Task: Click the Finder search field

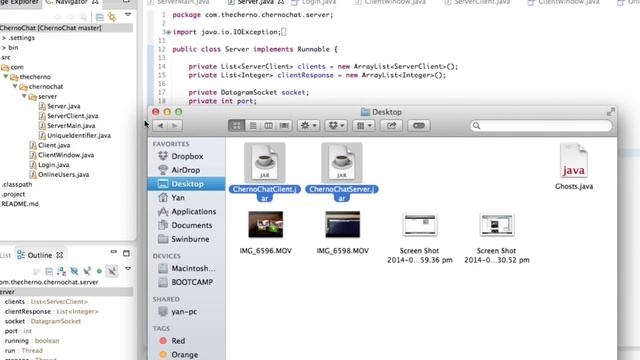Action: point(541,126)
